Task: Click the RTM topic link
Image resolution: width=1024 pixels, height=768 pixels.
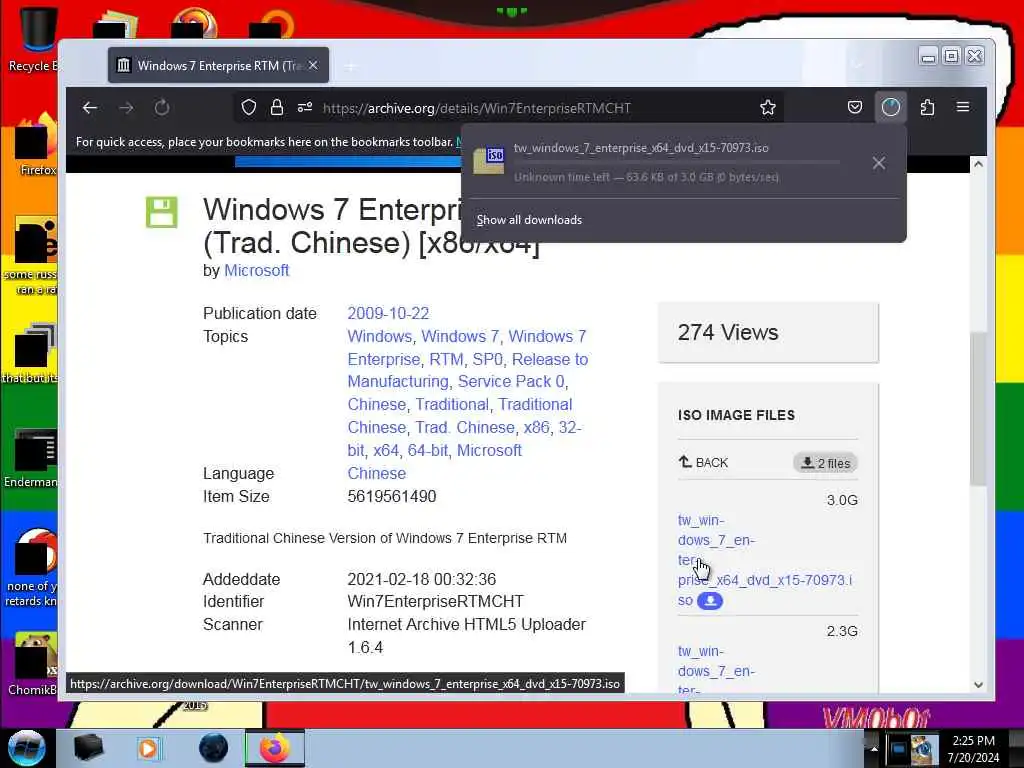Action: [x=446, y=360]
